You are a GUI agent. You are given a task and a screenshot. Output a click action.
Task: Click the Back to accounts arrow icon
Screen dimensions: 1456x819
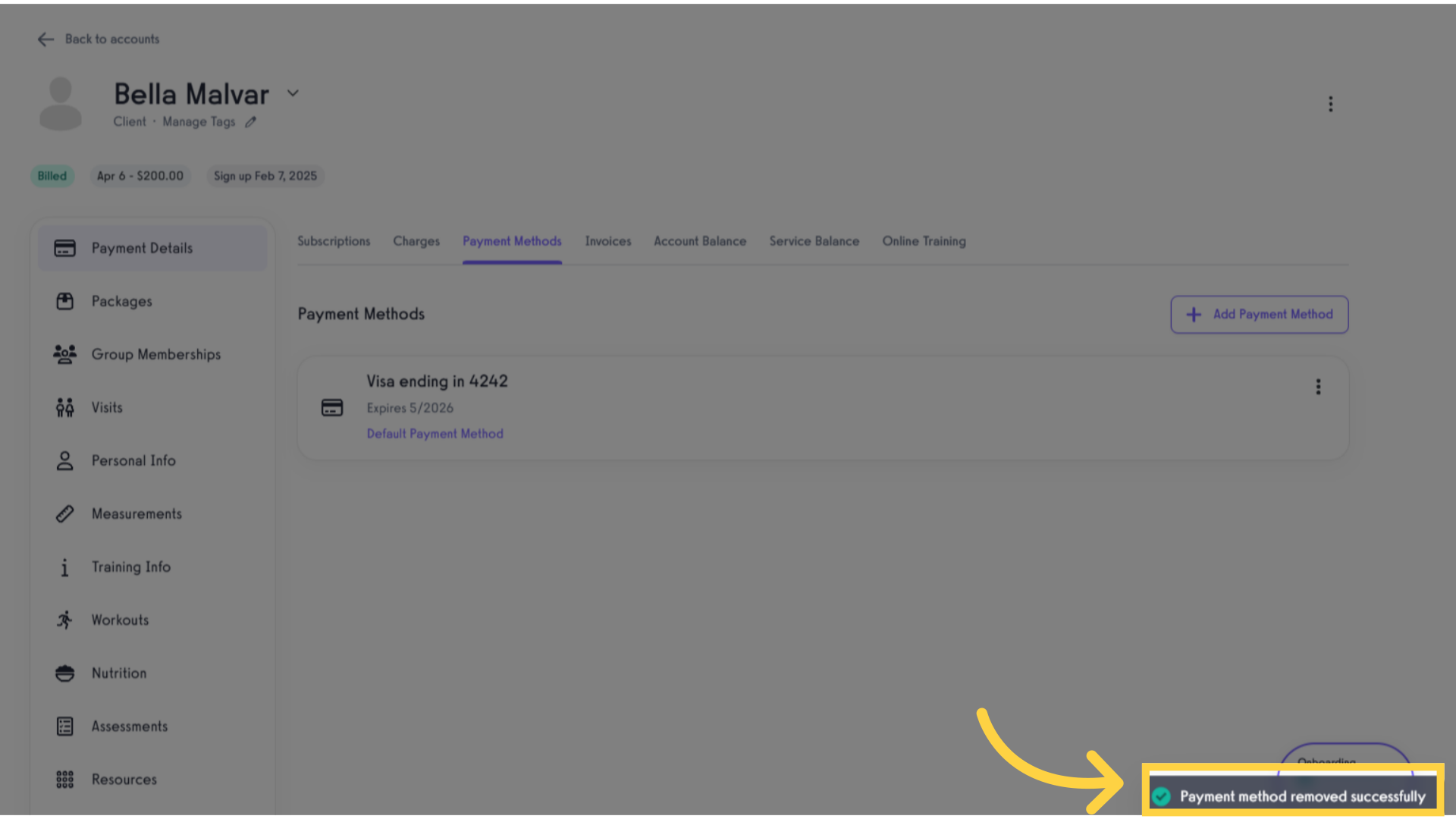point(45,39)
